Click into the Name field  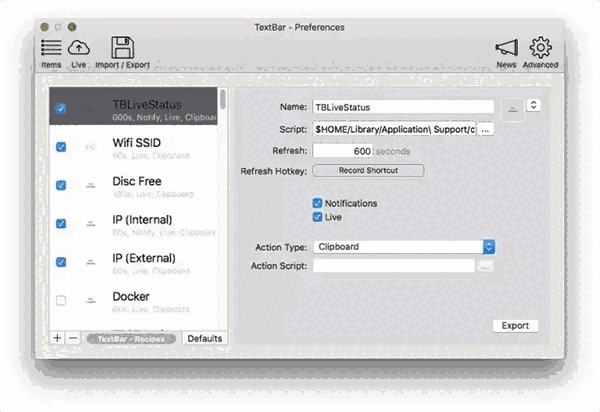(x=403, y=107)
